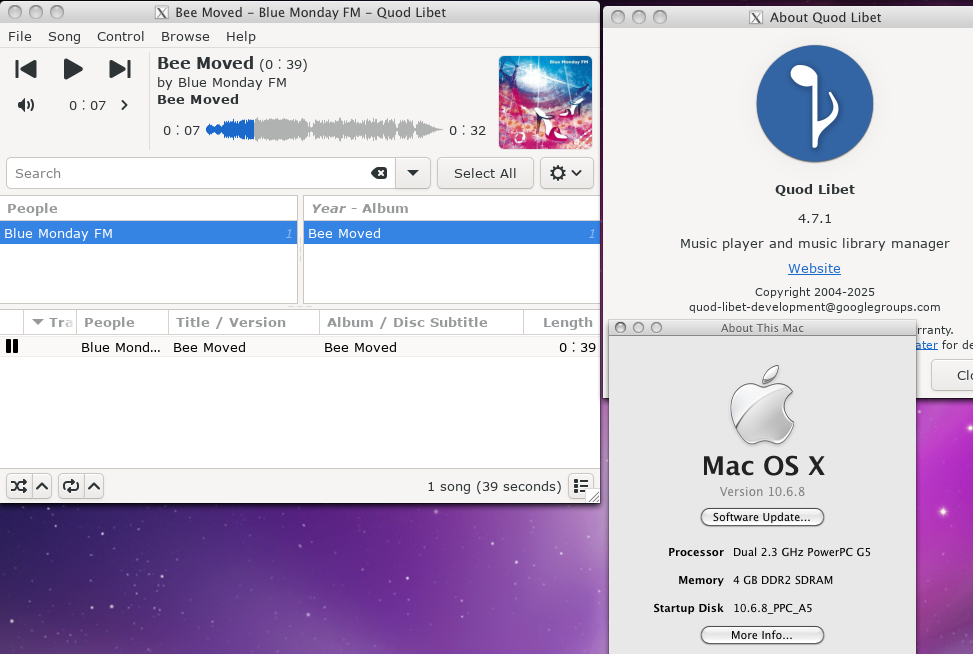Click the 4 GB DDR2 SDRAM memory text
The image size is (973, 654).
[x=783, y=580]
